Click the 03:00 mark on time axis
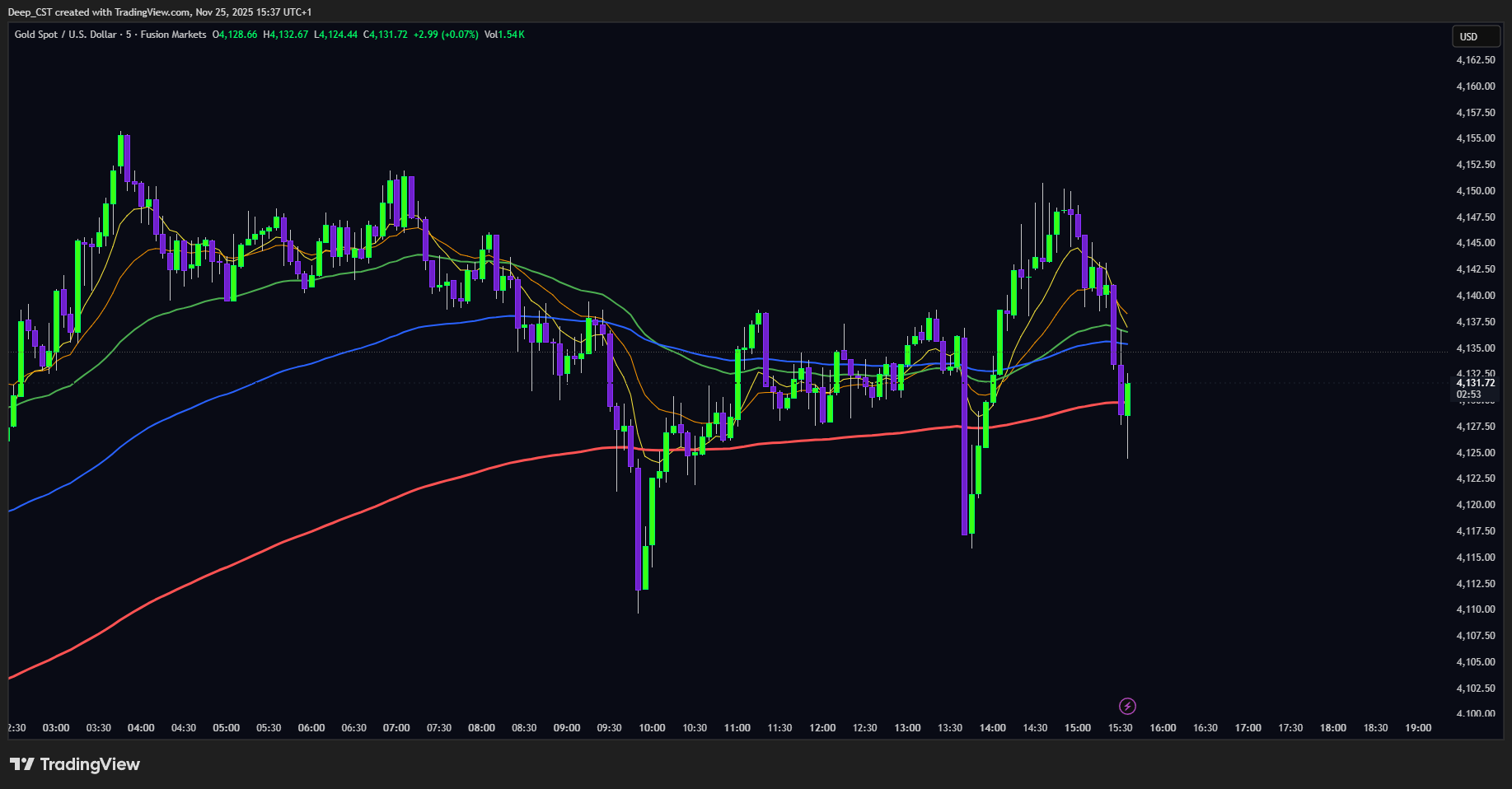The image size is (1512, 789). point(56,728)
